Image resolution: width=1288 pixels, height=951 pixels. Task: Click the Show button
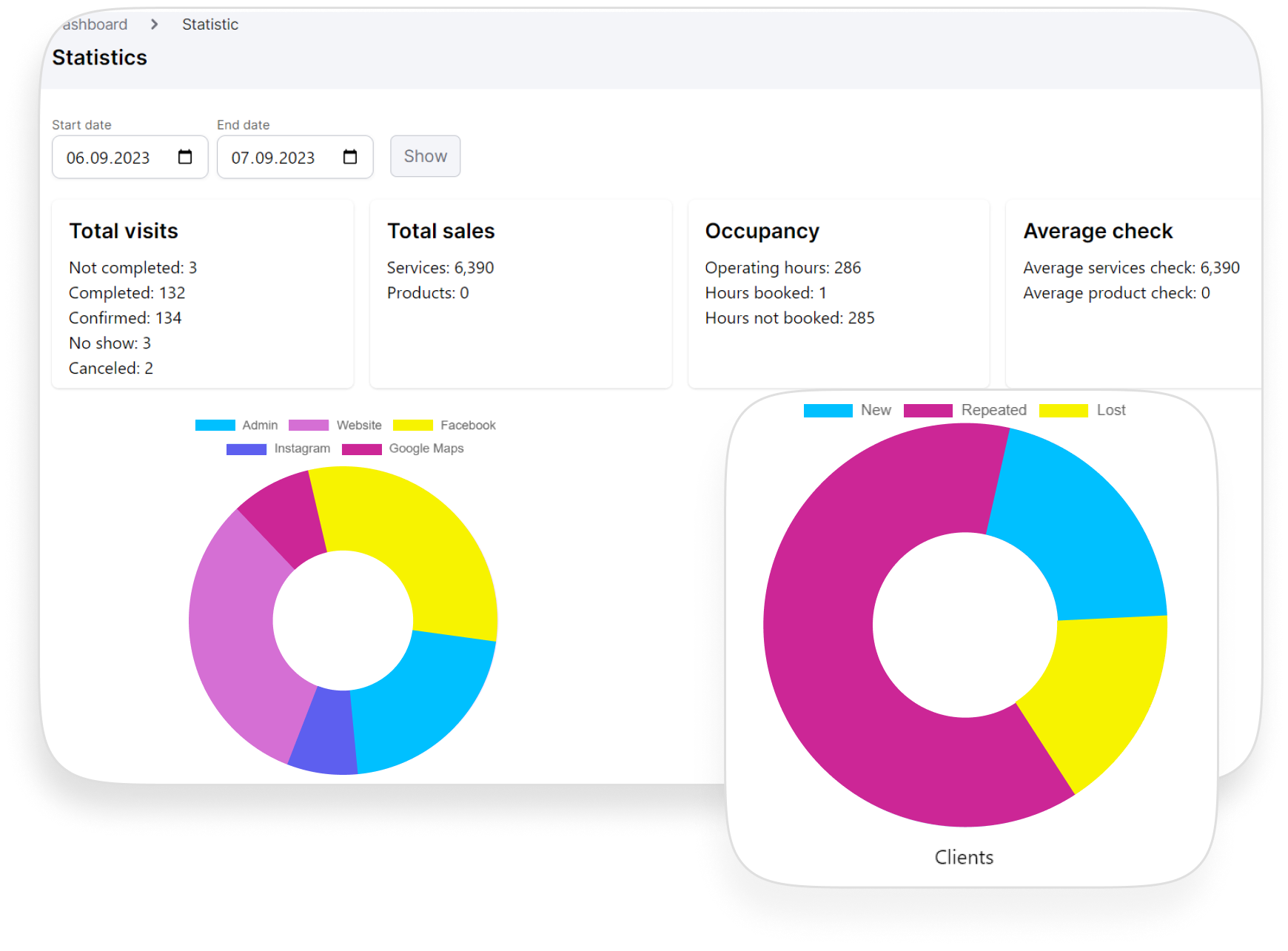click(x=426, y=156)
